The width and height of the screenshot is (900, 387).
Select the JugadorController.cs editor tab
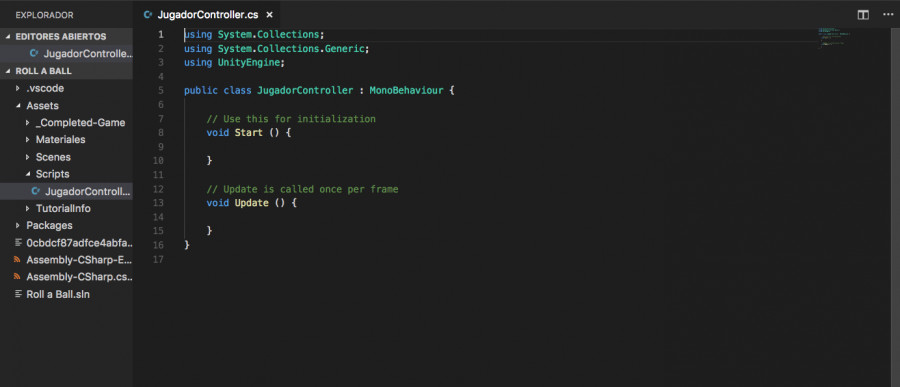pyautogui.click(x=208, y=15)
